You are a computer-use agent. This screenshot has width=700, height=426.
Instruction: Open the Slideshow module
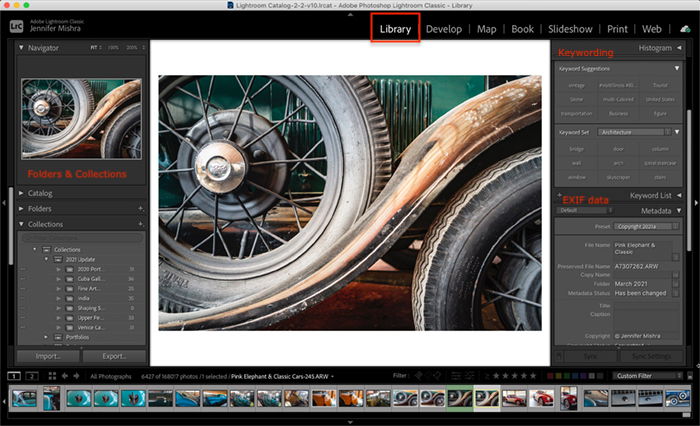point(570,29)
